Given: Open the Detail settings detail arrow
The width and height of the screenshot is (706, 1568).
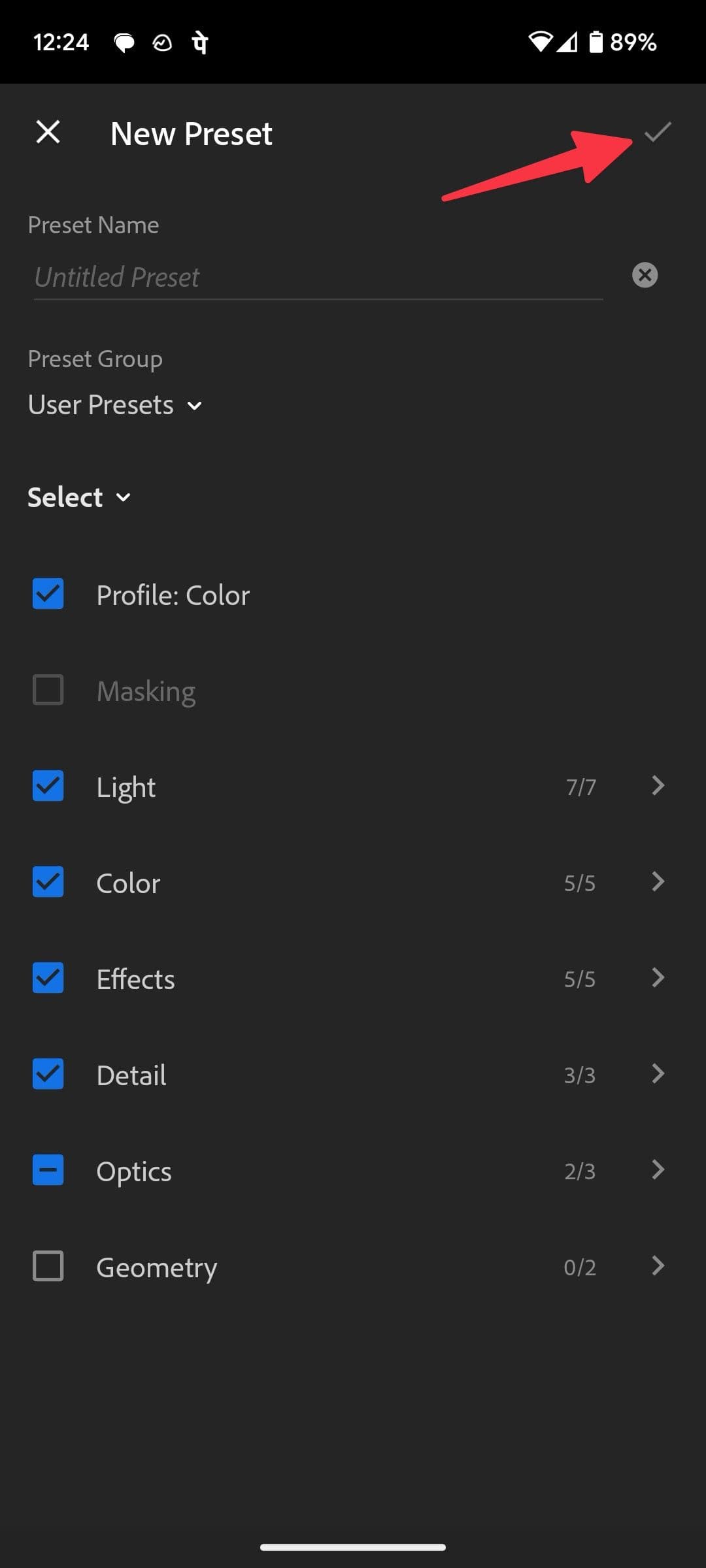Looking at the screenshot, I should [658, 1073].
